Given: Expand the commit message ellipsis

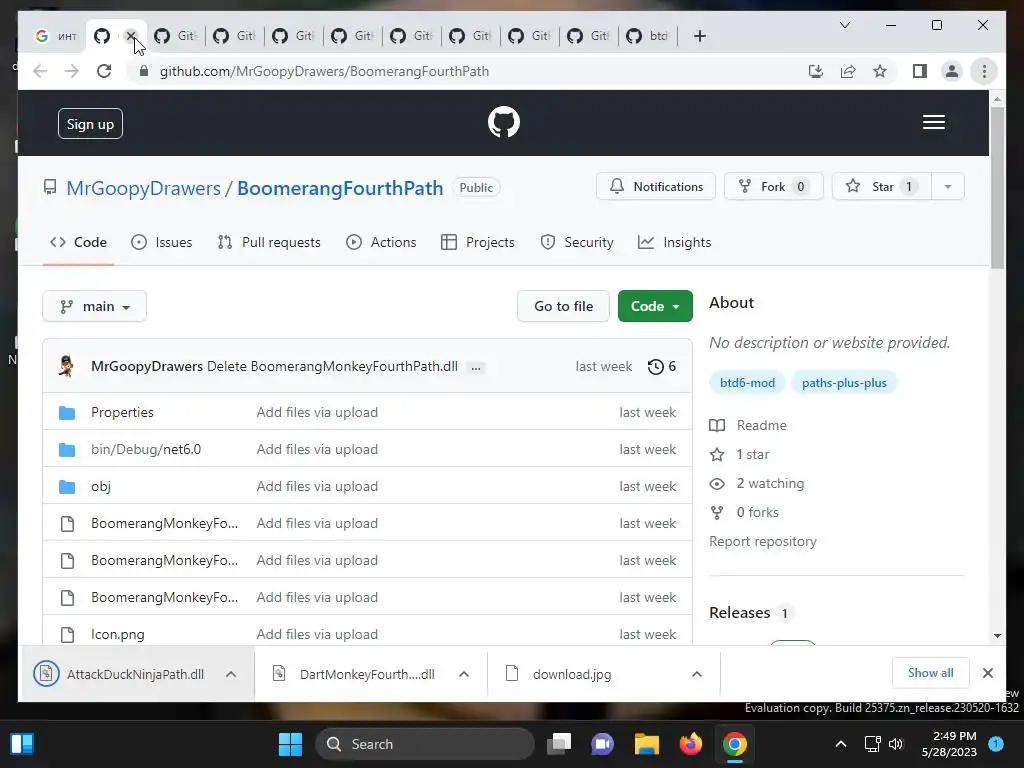Looking at the screenshot, I should pos(476,368).
